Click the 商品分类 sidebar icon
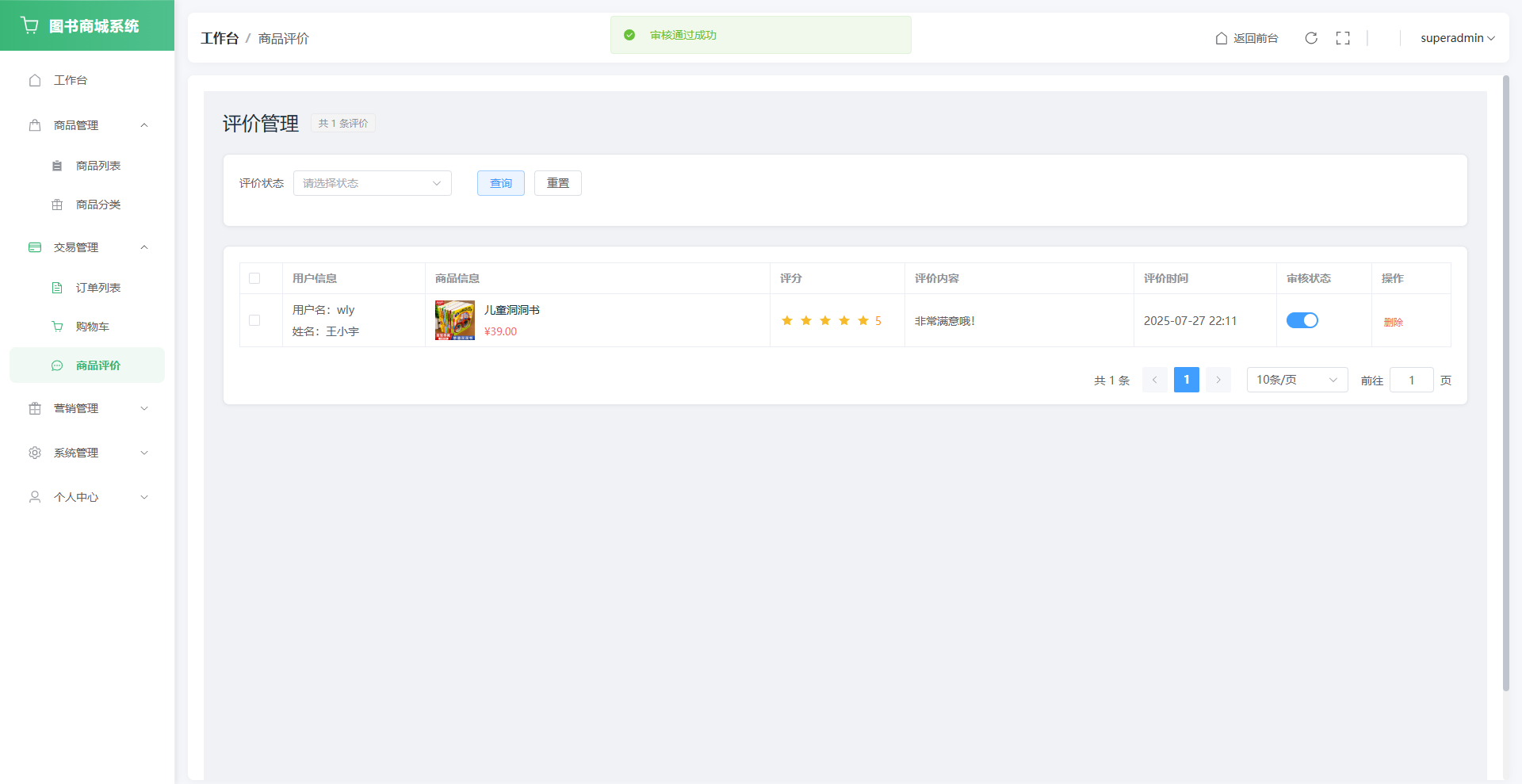The height and width of the screenshot is (784, 1522). click(57, 205)
